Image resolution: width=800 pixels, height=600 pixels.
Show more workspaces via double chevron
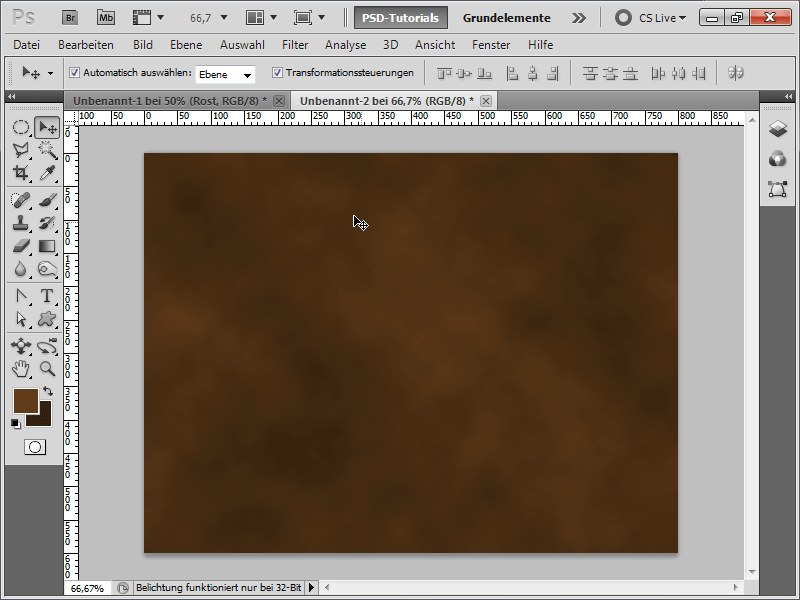pyautogui.click(x=579, y=18)
